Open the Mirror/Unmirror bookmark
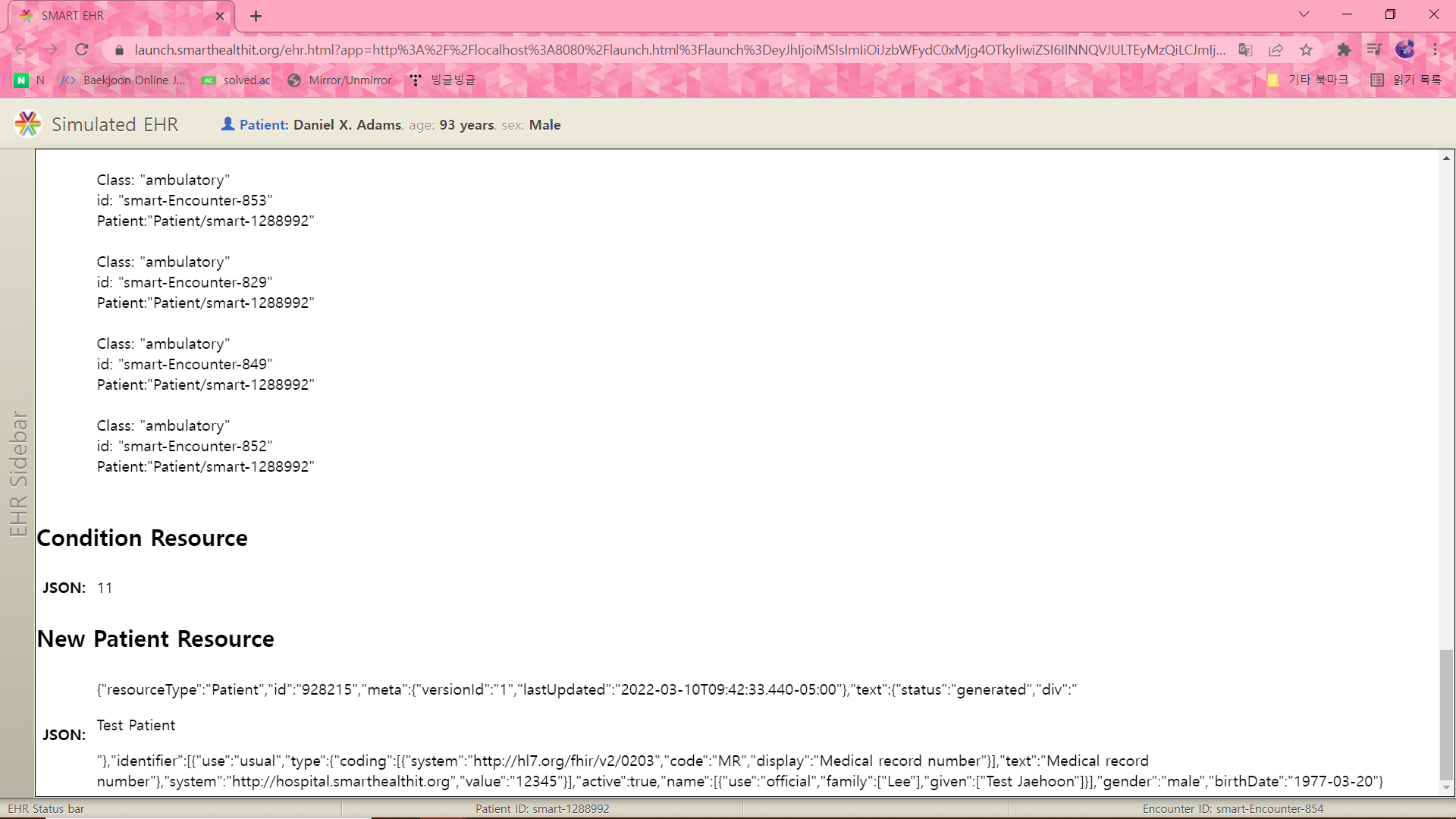The image size is (1456, 819). coord(340,80)
